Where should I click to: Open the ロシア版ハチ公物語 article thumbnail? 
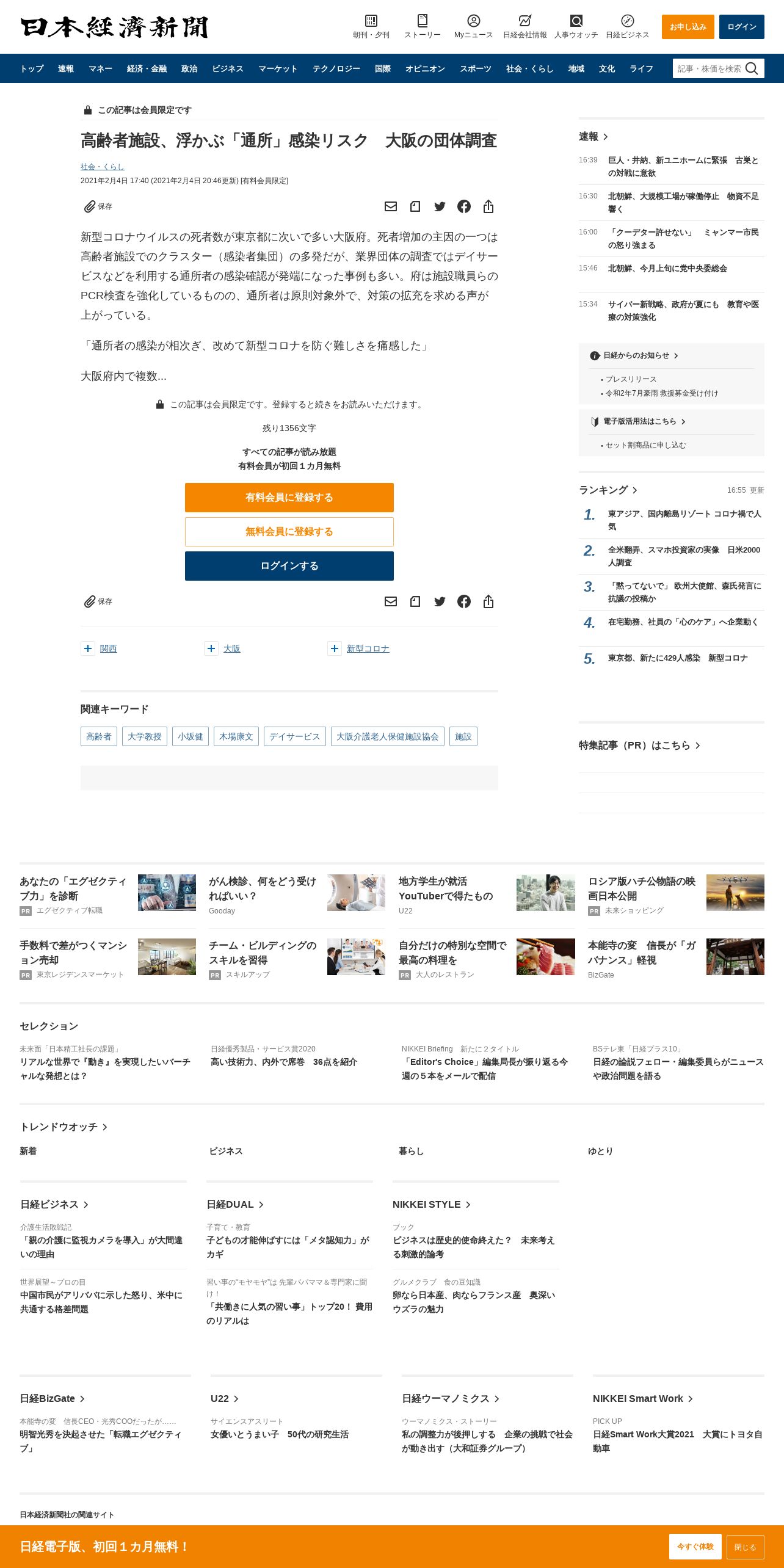735,893
